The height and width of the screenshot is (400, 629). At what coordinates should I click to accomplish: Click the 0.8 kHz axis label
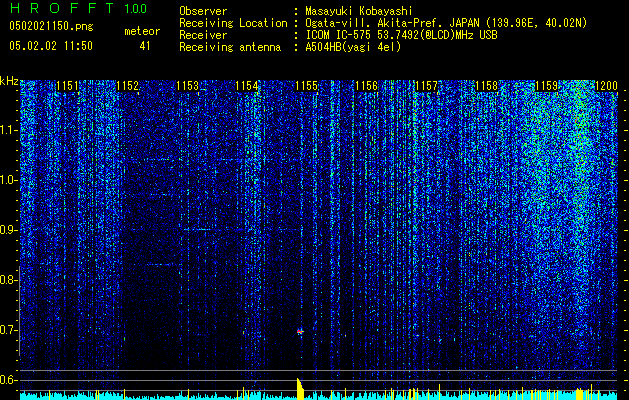(x=8, y=280)
